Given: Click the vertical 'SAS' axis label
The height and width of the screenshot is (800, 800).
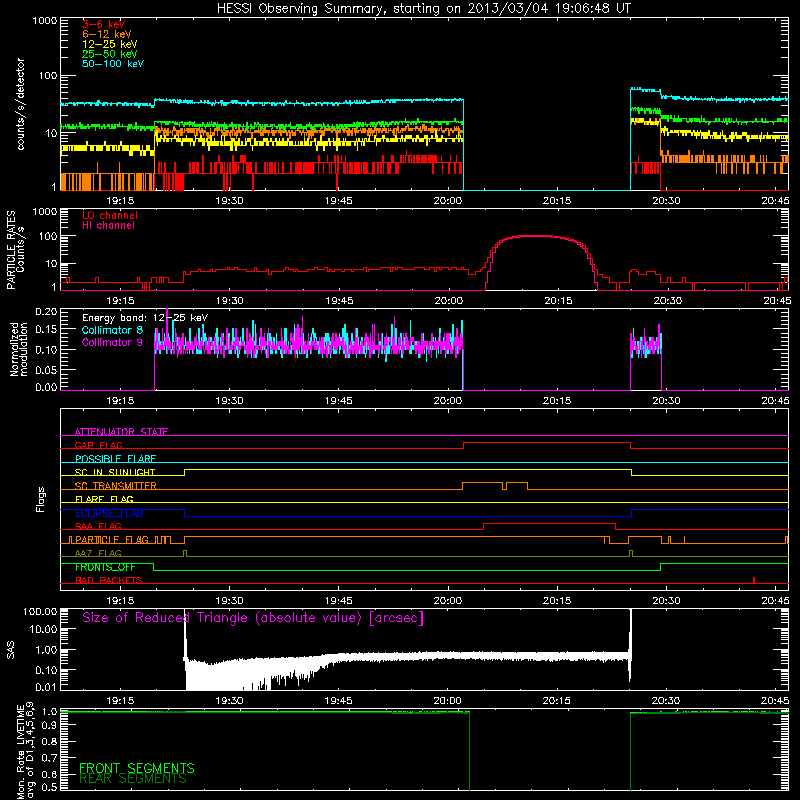Looking at the screenshot, I should [x=11, y=649].
